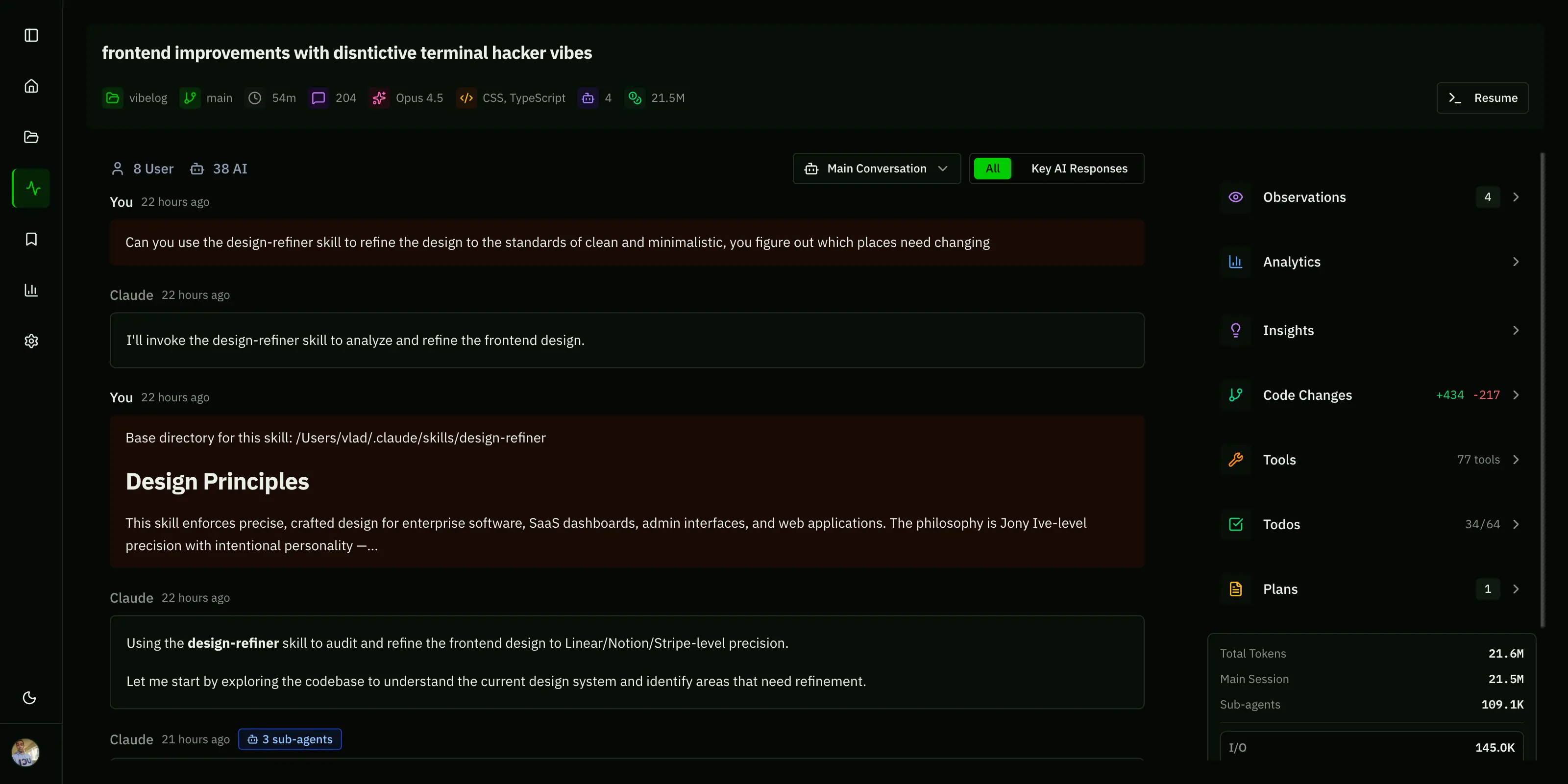Select the All filter toggle

click(x=992, y=169)
